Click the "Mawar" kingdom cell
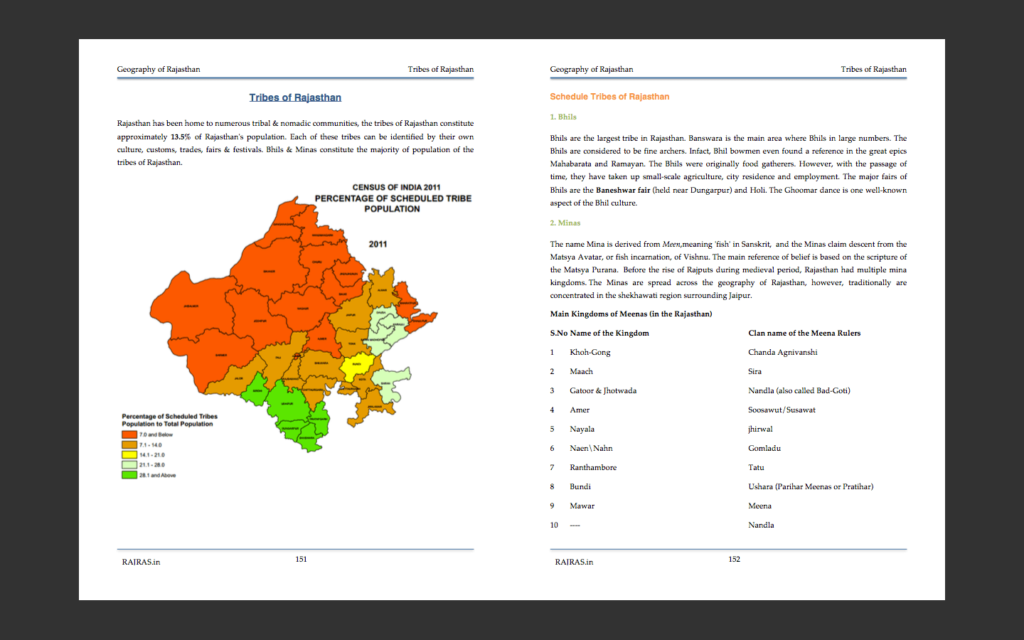 click(x=582, y=506)
